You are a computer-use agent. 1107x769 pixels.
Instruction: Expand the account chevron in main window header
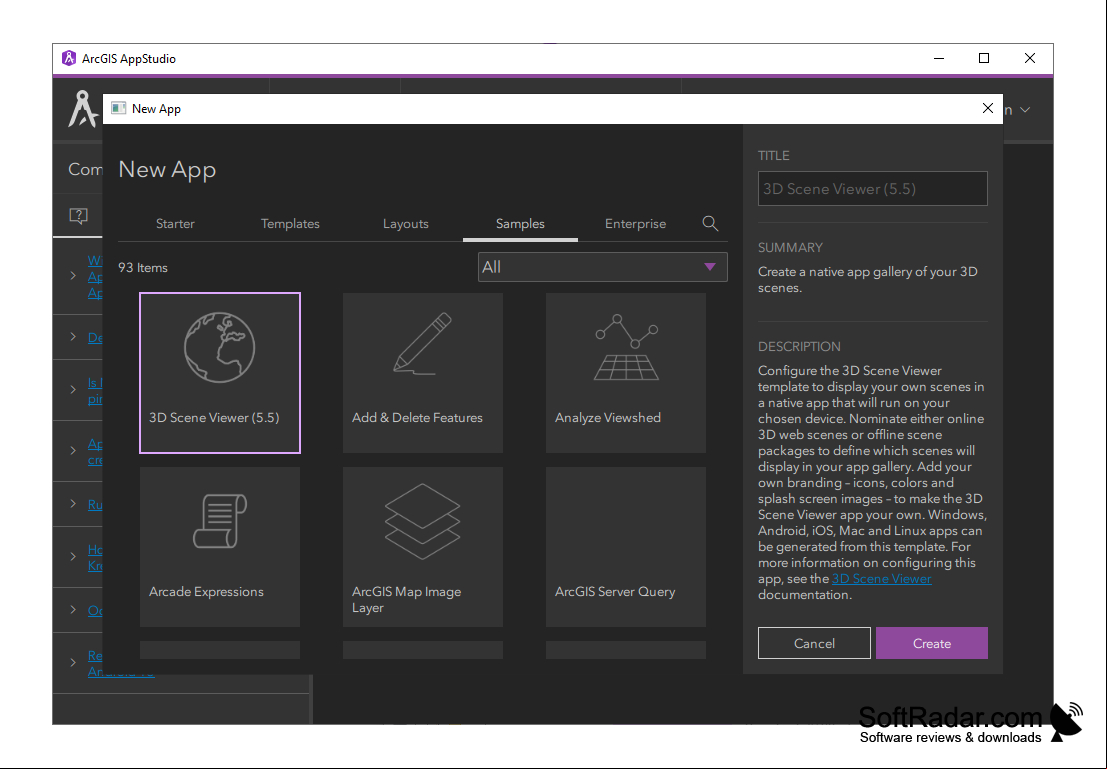coord(1025,110)
